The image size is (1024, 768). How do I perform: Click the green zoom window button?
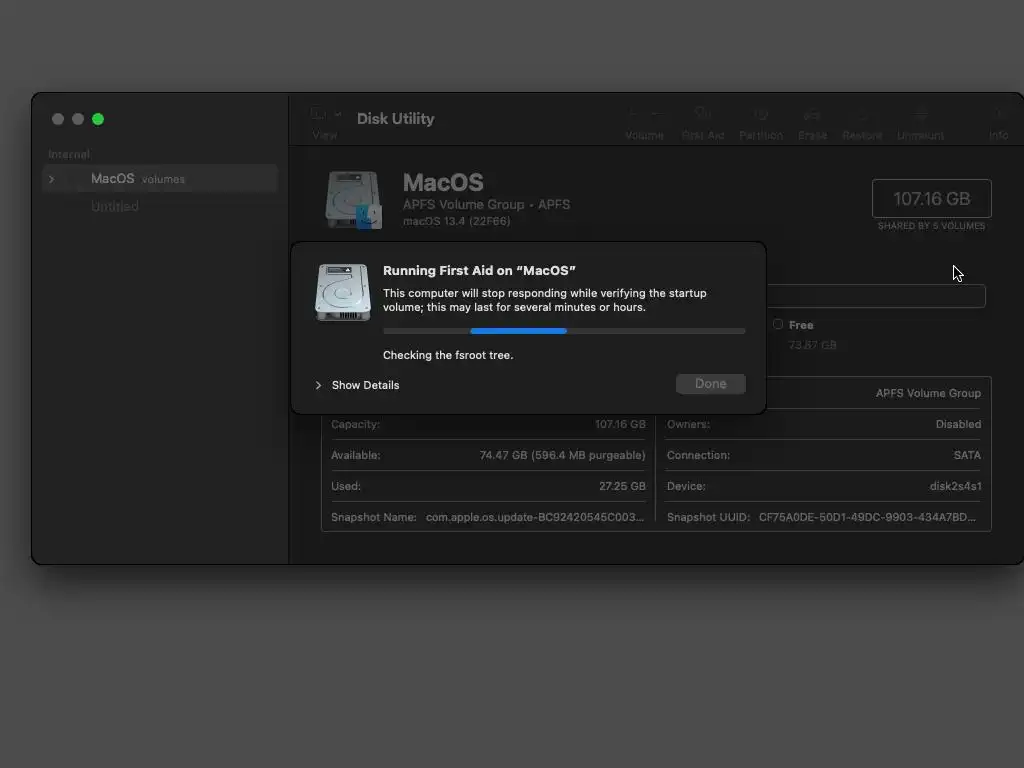coord(98,119)
